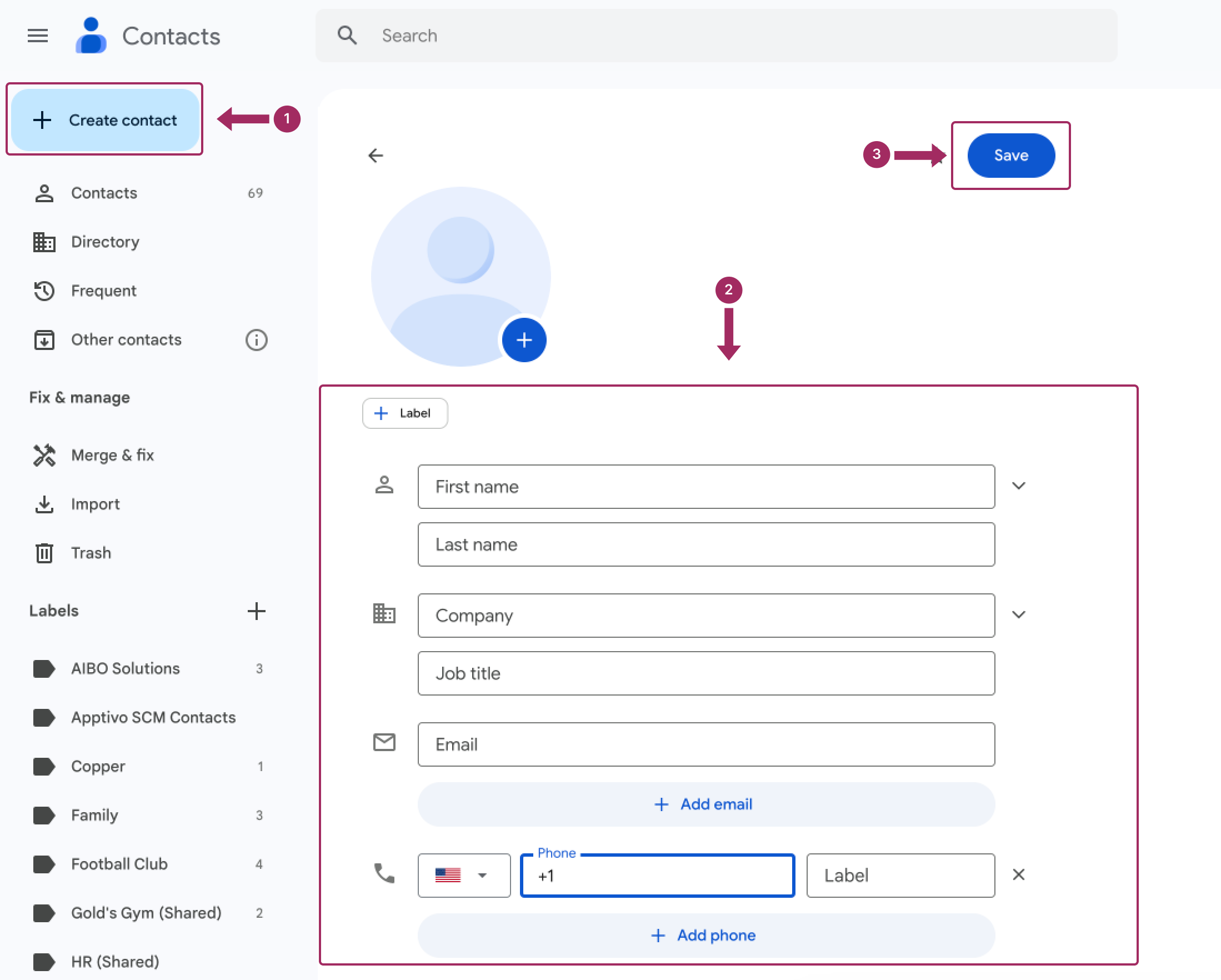
Task: Click the Phone number field
Action: (658, 876)
